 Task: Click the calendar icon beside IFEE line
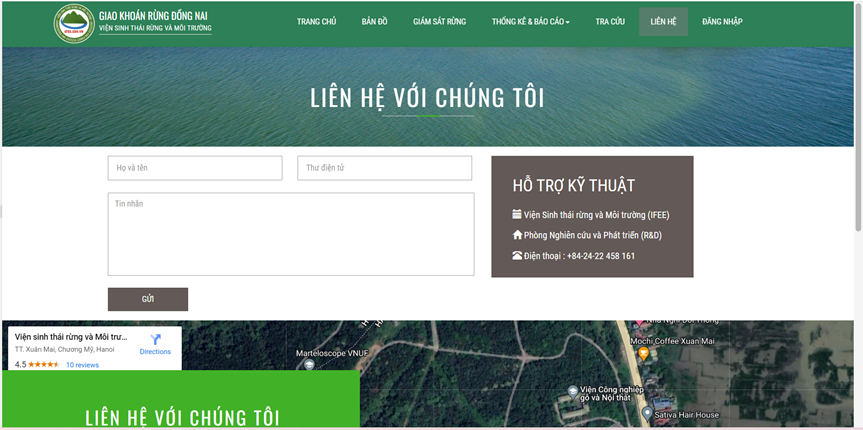click(517, 214)
